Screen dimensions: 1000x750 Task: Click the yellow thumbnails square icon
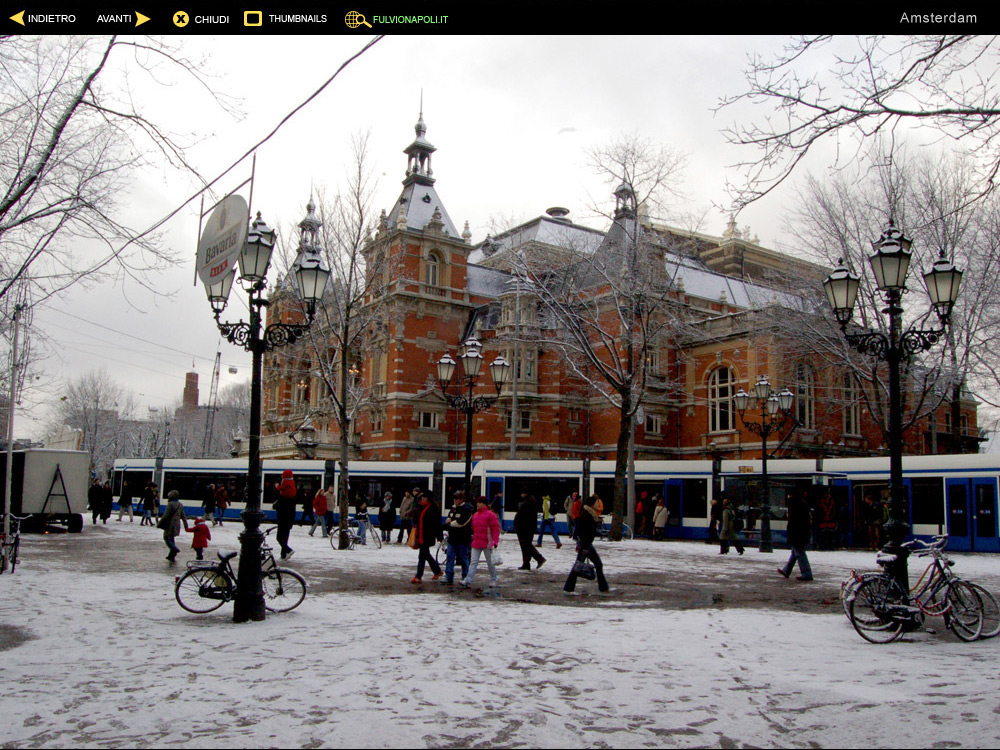(253, 18)
